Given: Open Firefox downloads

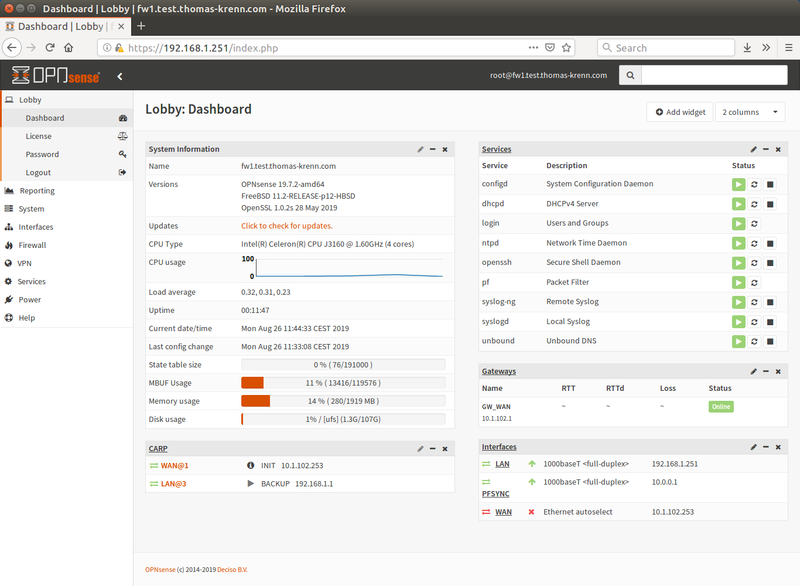Looking at the screenshot, I should (x=747, y=47).
